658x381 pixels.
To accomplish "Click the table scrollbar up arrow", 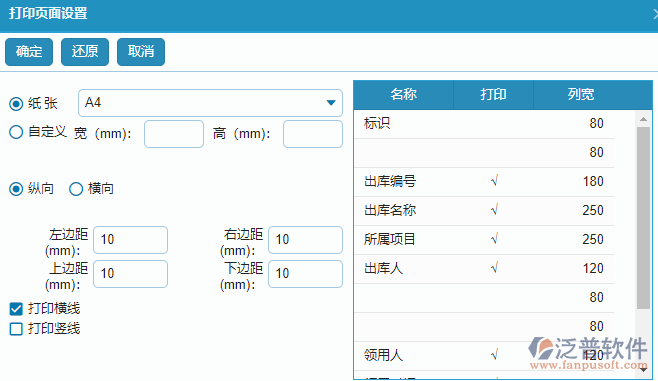I will coord(643,120).
